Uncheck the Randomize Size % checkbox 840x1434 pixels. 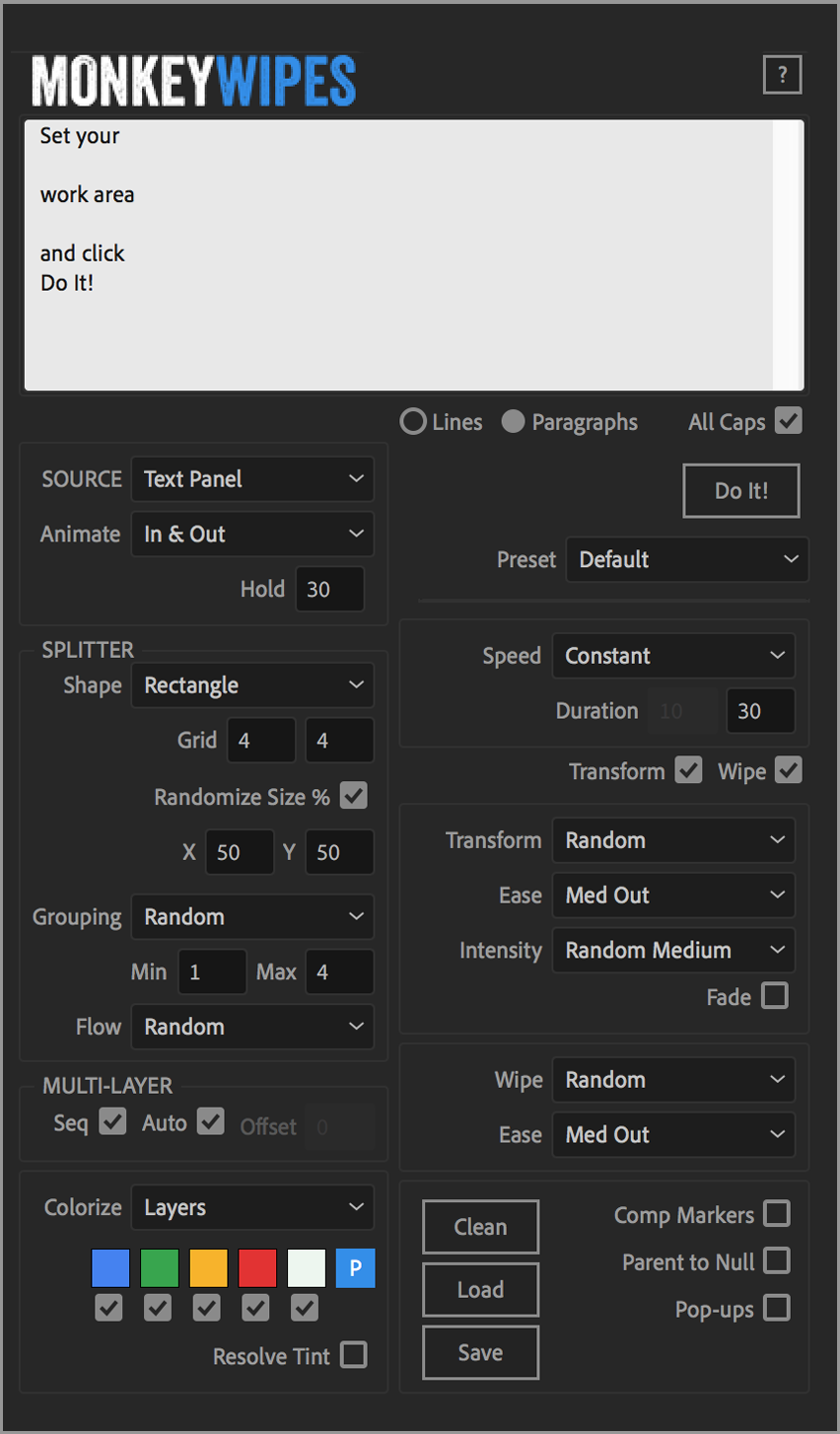point(354,796)
